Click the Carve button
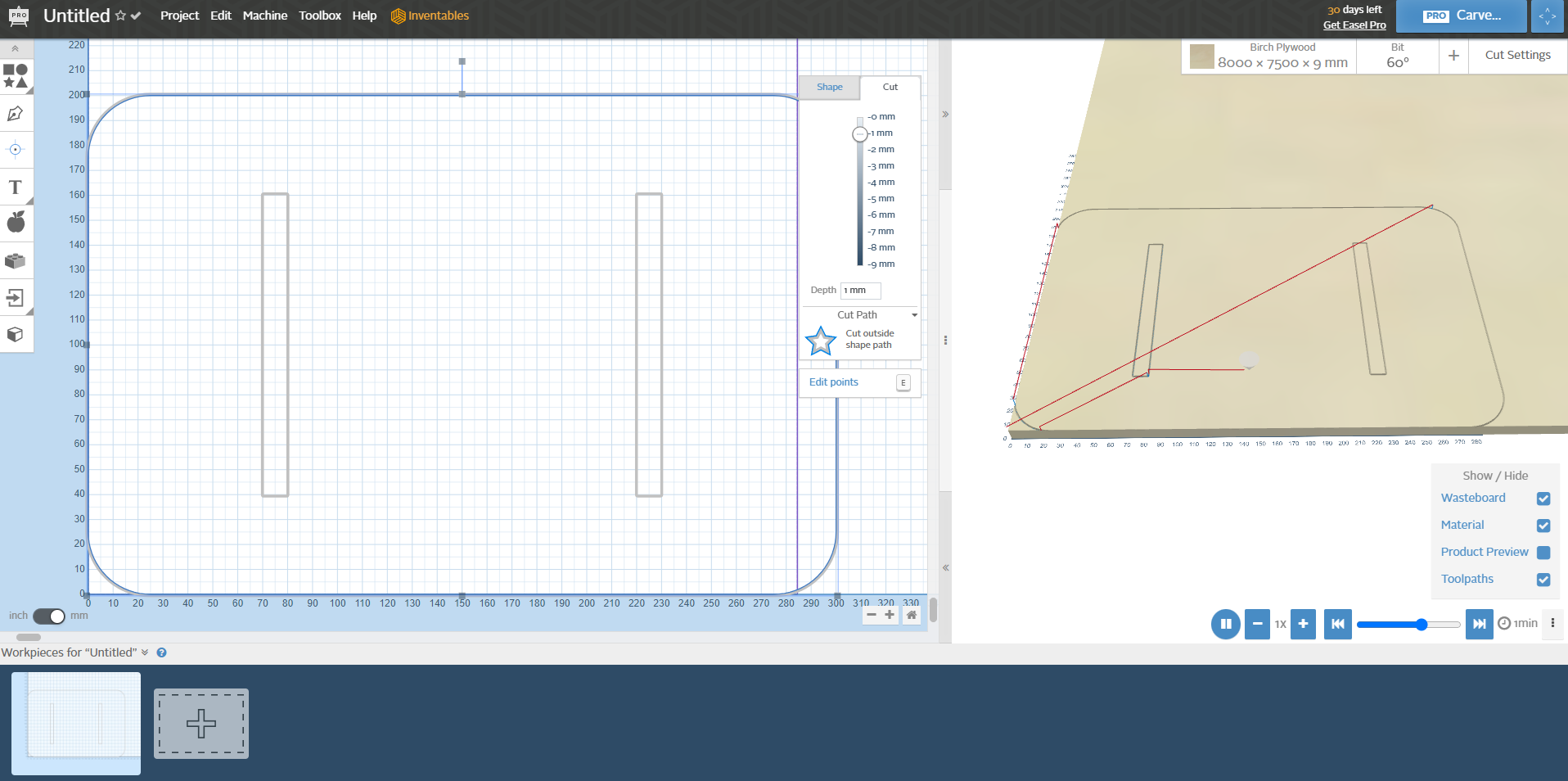 tap(1462, 16)
